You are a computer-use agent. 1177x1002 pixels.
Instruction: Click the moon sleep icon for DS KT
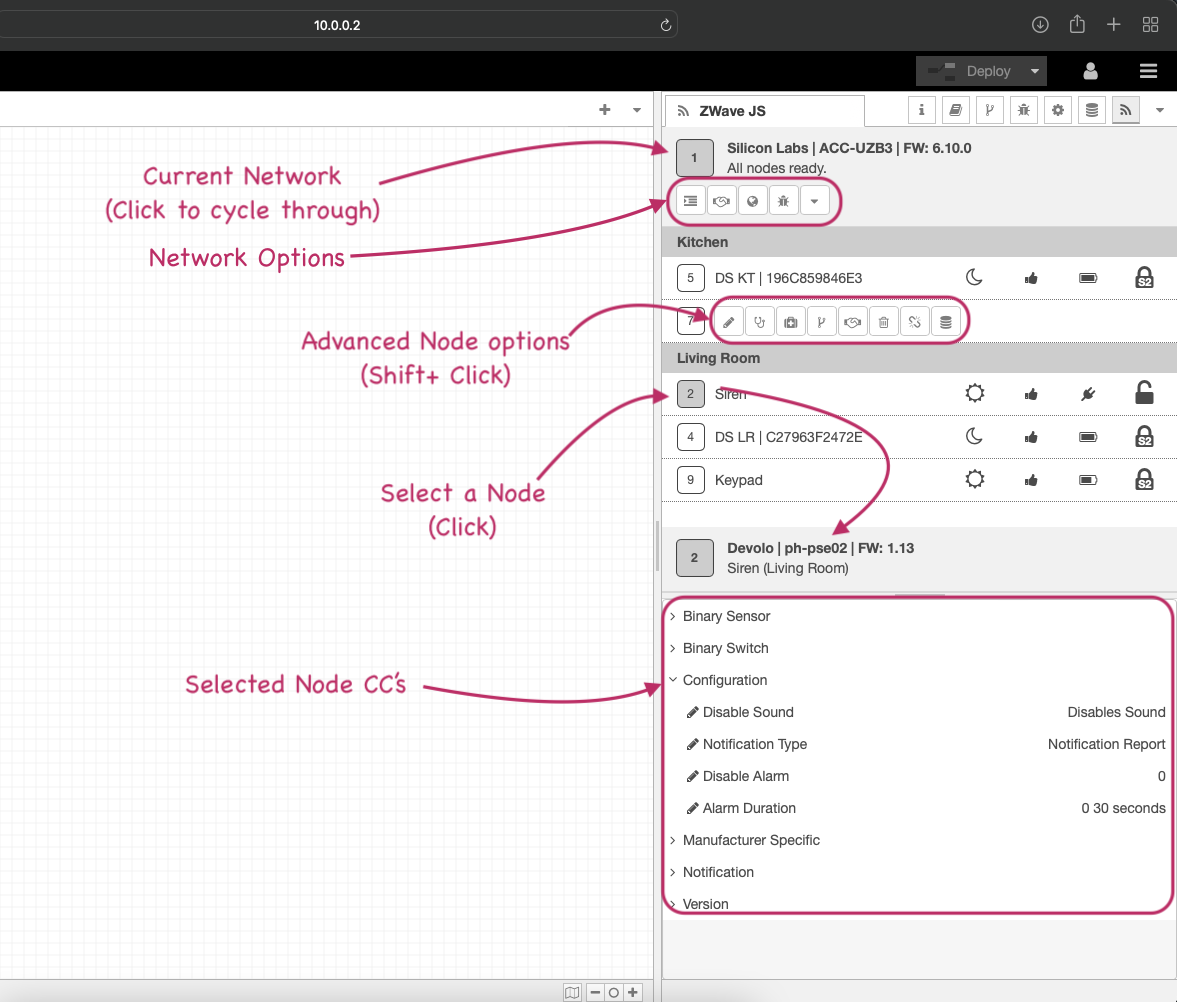pyautogui.click(x=974, y=278)
